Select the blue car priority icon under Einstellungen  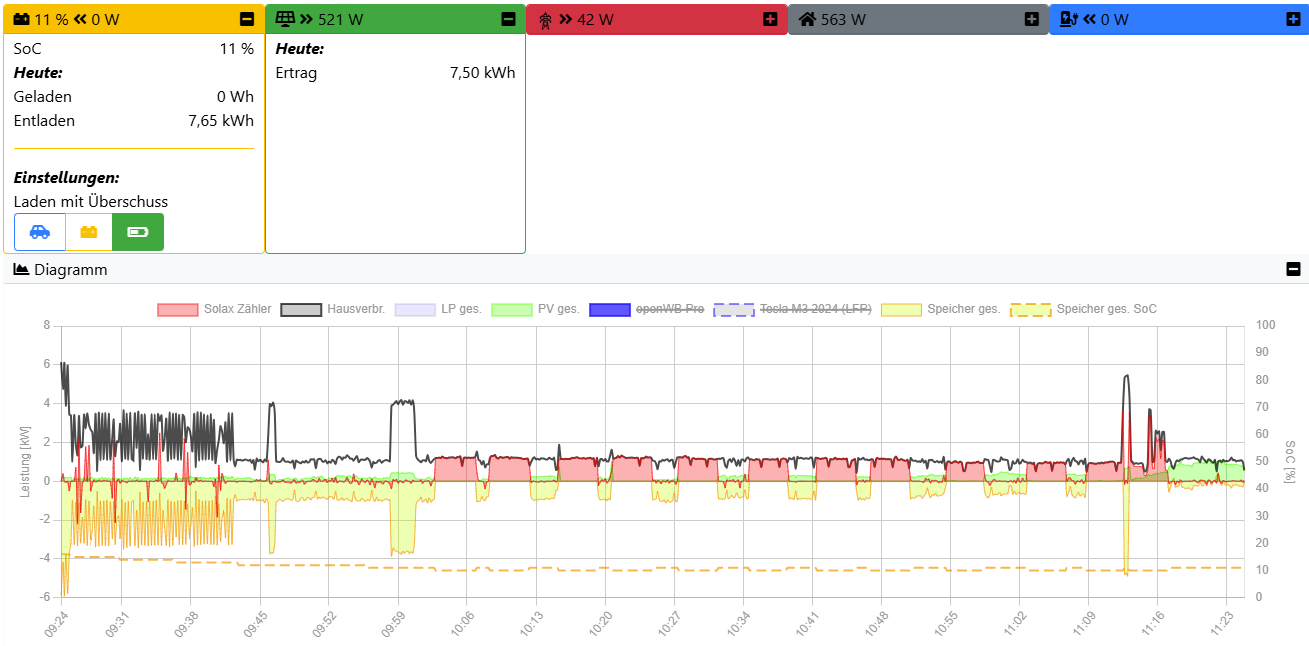tap(39, 231)
